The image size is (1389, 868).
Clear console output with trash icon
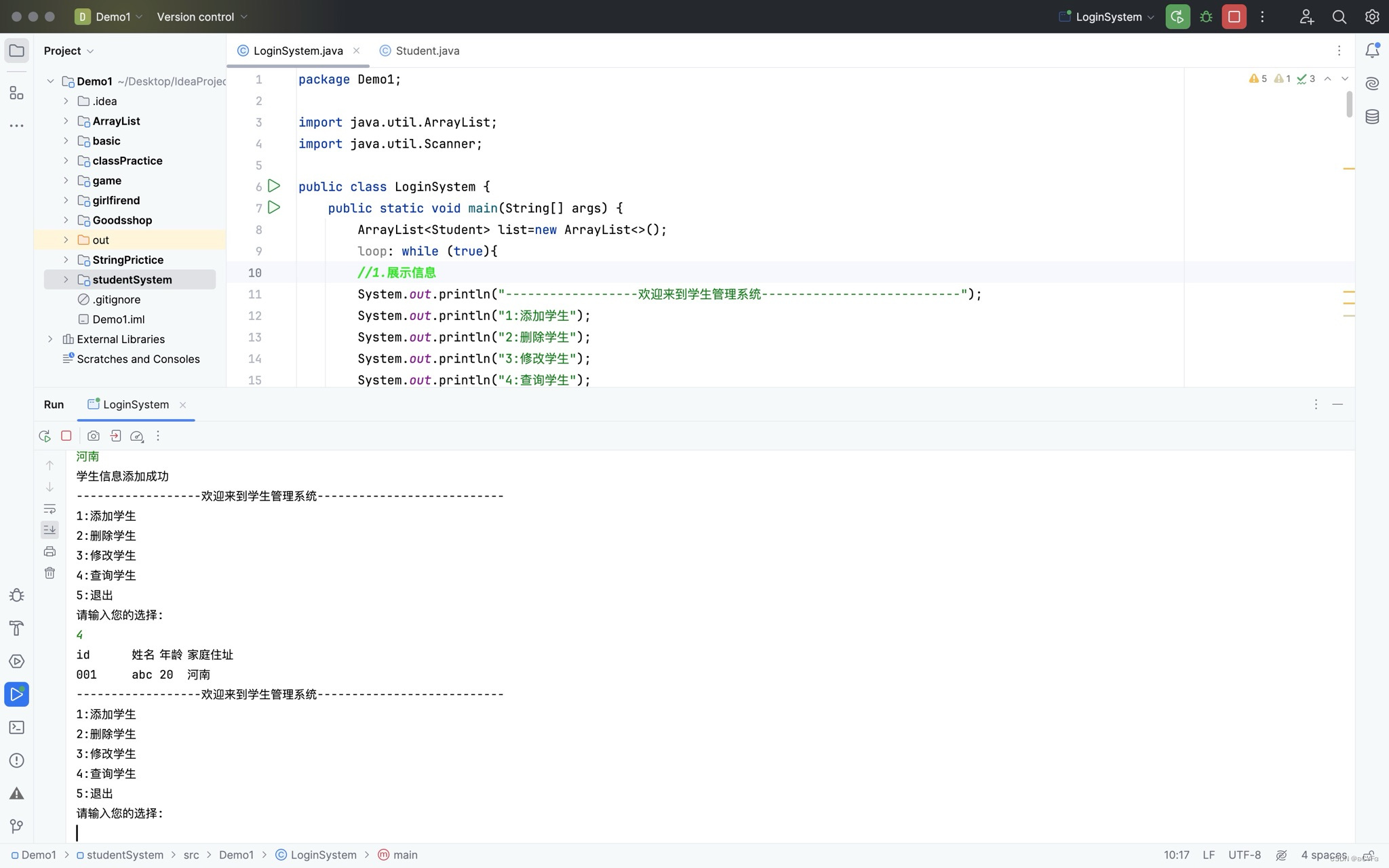click(x=50, y=573)
